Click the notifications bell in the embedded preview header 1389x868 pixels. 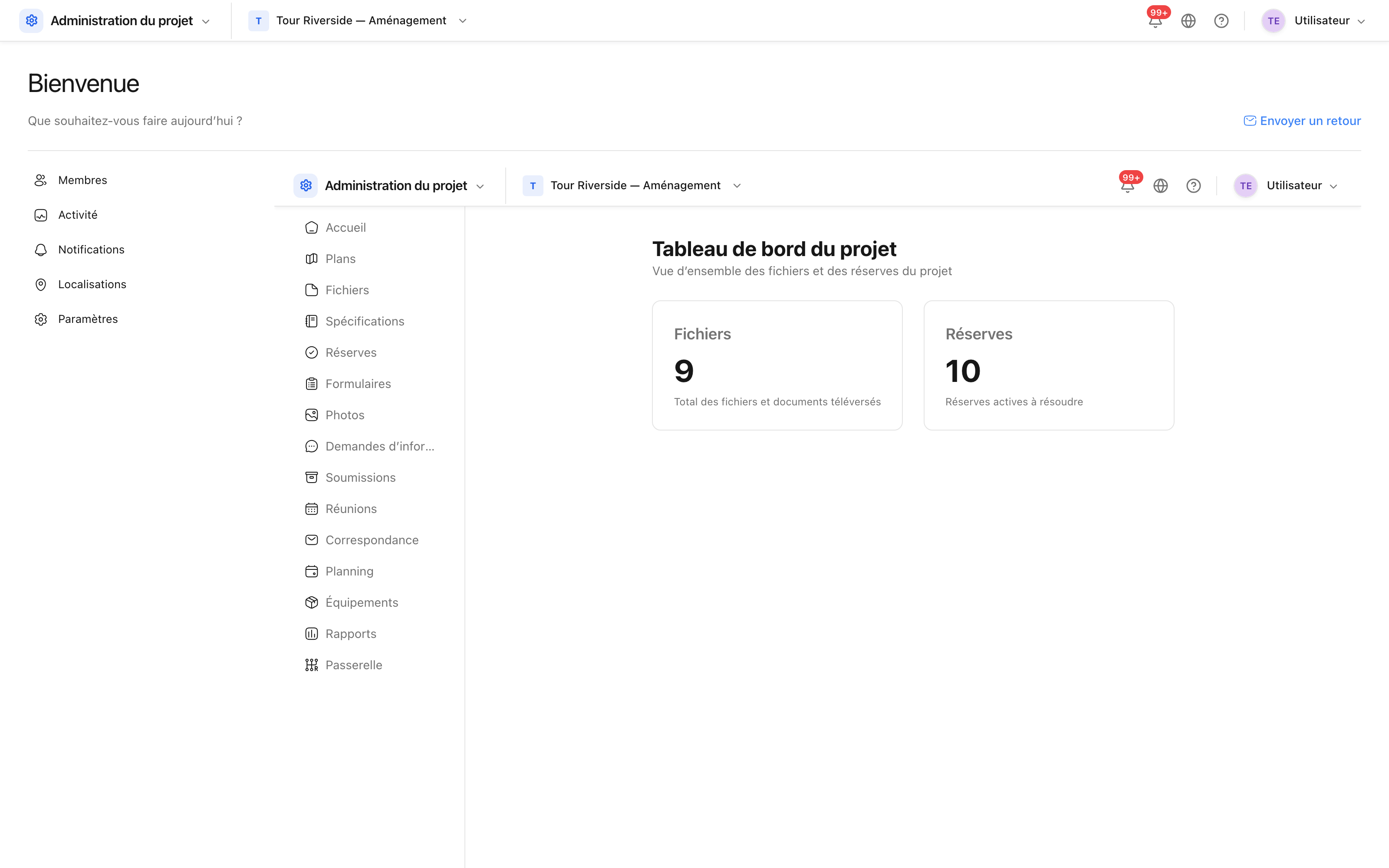point(1127,186)
